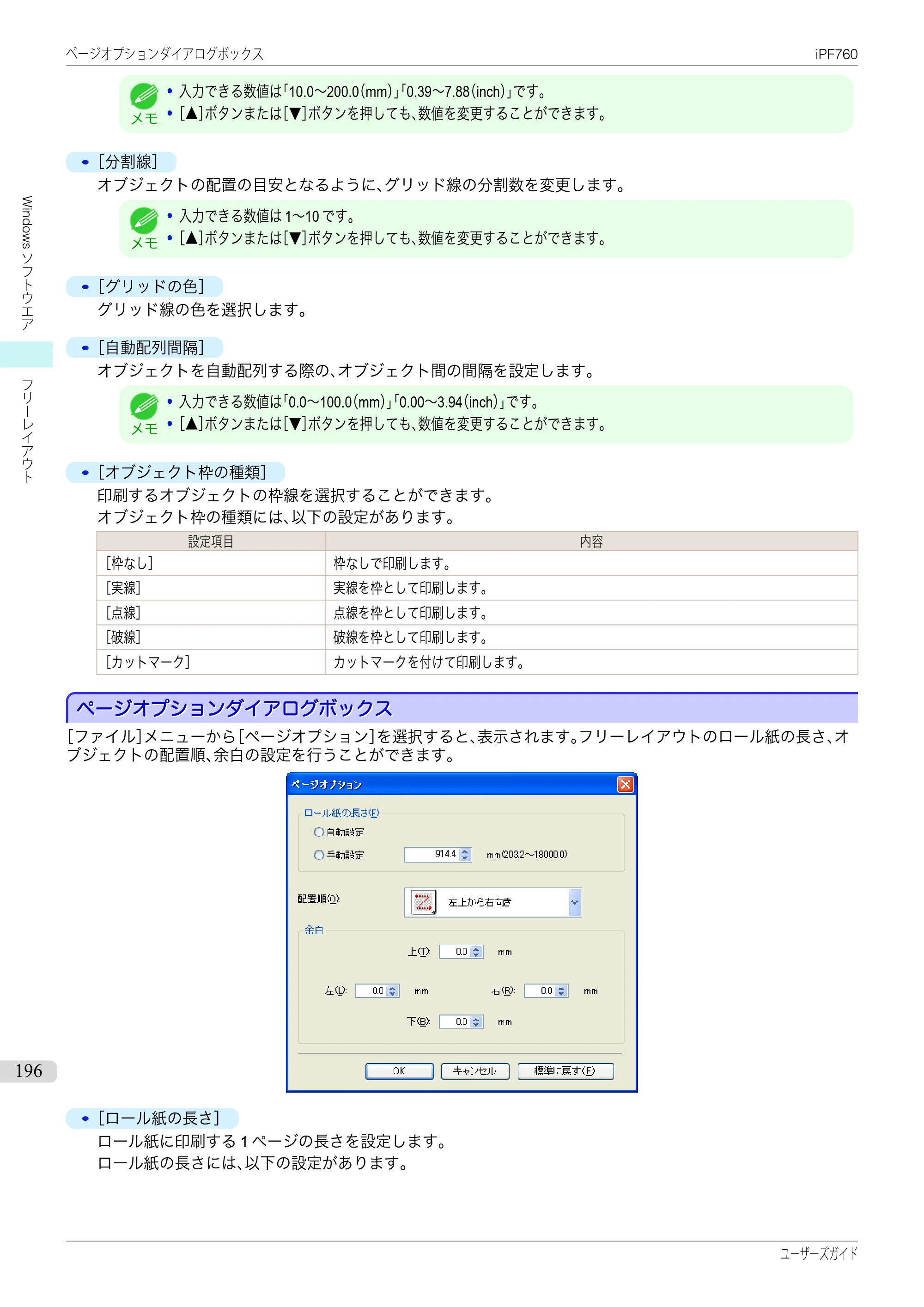Screen dimensions: 924x1307
Task: Close the ページオプション dialog
Action: tap(625, 784)
